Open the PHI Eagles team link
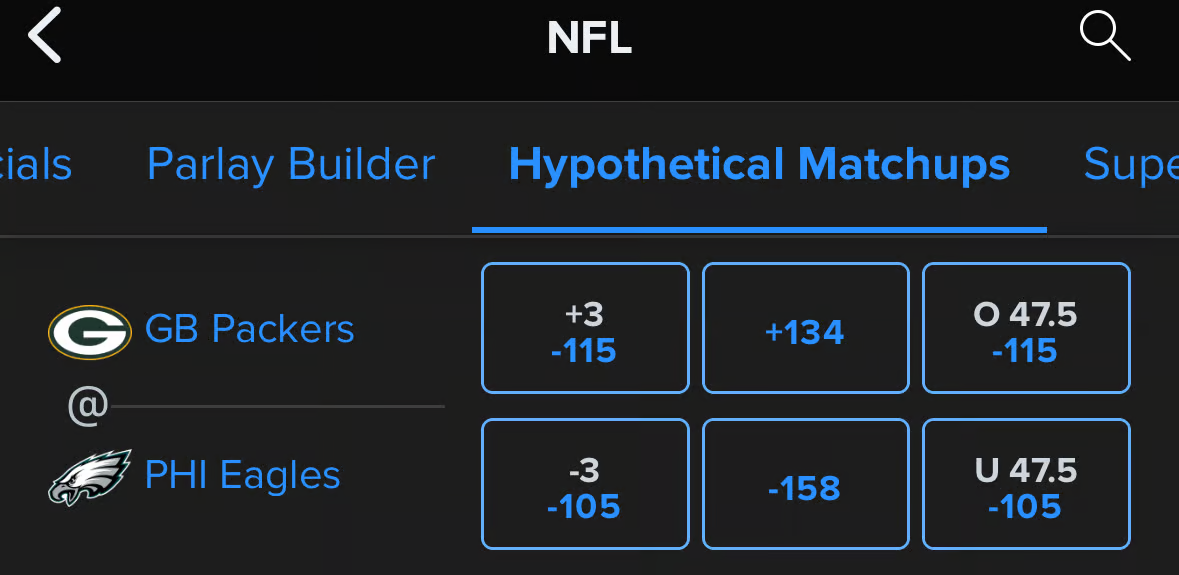Screen dimensions: 1179x575 tap(243, 475)
